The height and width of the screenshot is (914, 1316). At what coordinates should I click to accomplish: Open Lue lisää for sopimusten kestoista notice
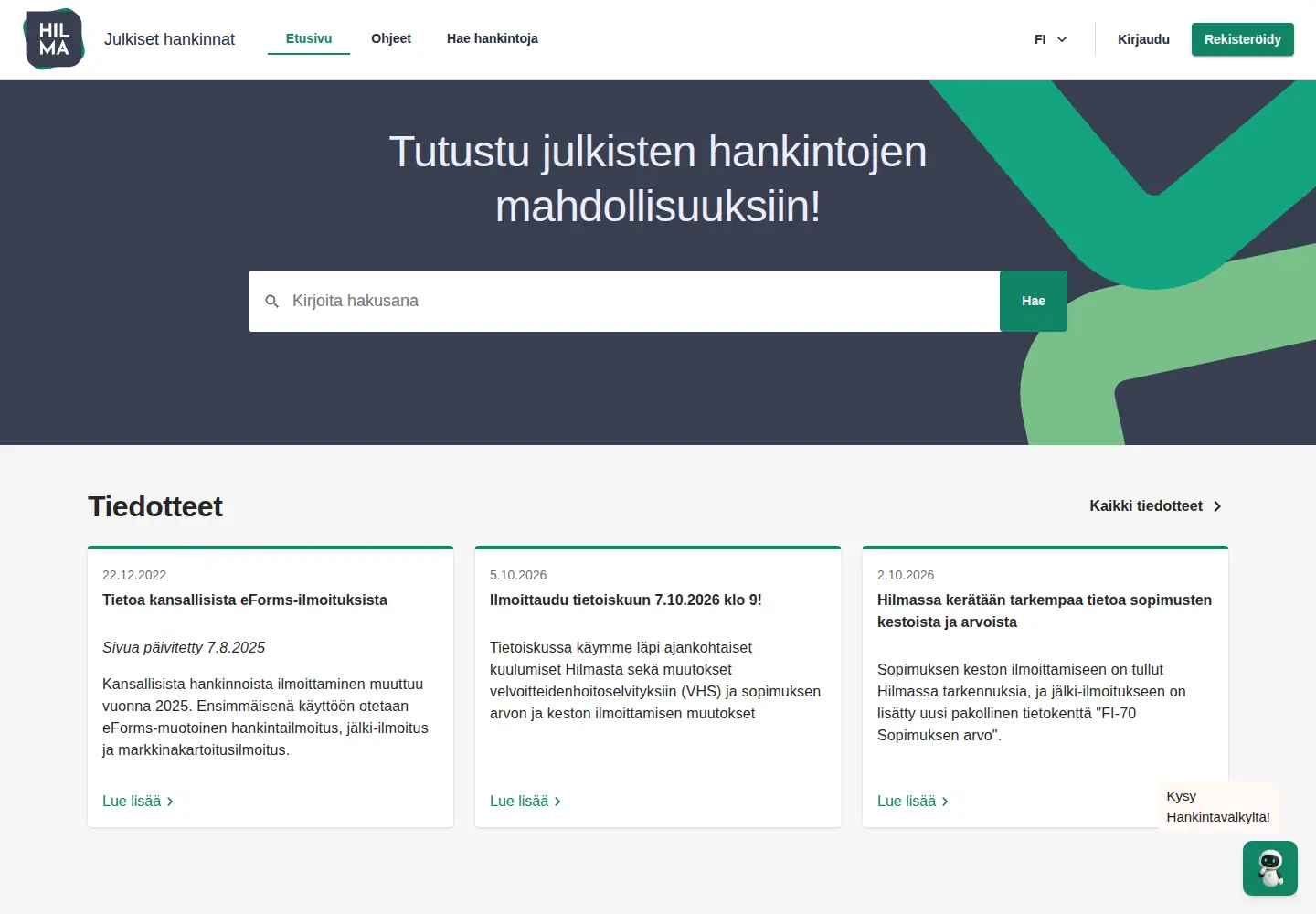pos(913,801)
